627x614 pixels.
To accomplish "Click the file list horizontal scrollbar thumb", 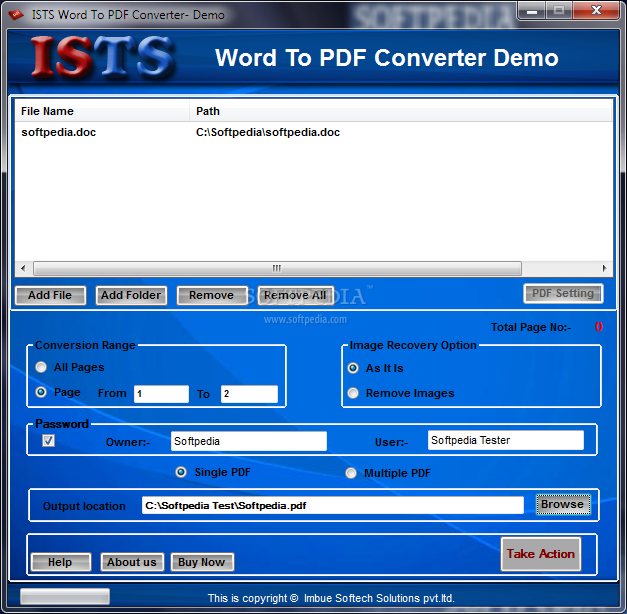I will click(277, 268).
